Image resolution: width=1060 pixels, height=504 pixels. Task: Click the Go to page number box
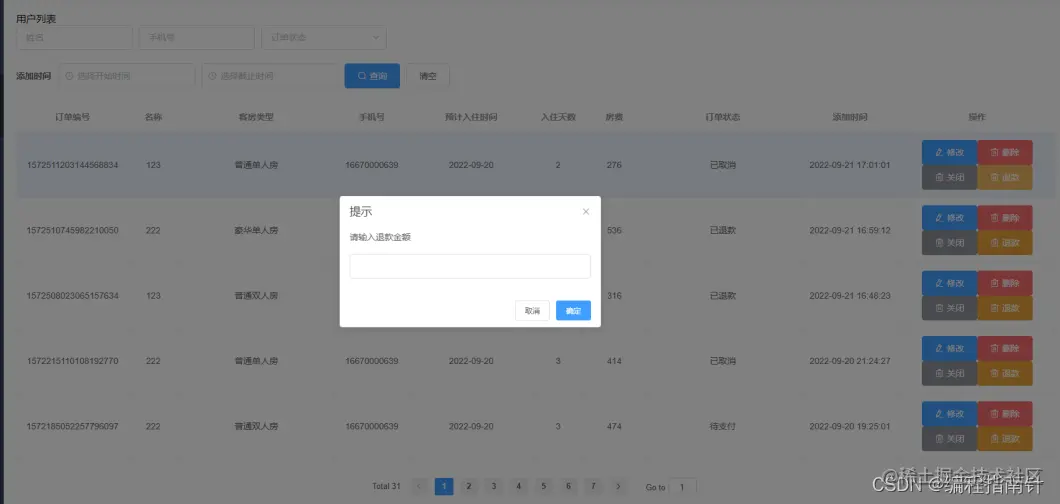(x=682, y=487)
